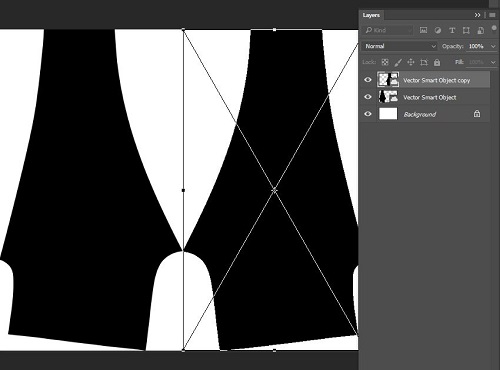Click the top-left corner transform handle
500x370 pixels.
coord(183,30)
